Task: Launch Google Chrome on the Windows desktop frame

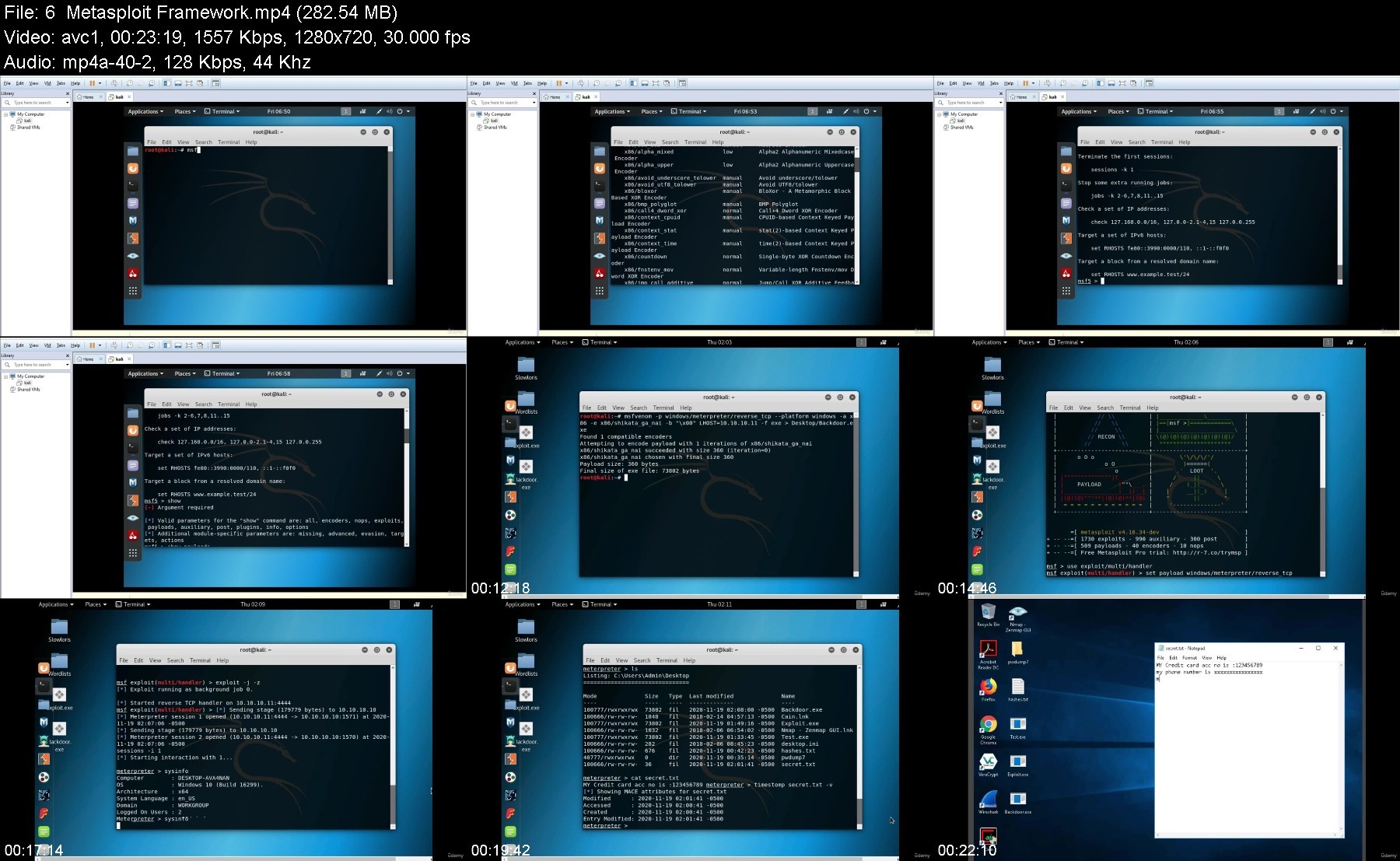Action: click(988, 729)
